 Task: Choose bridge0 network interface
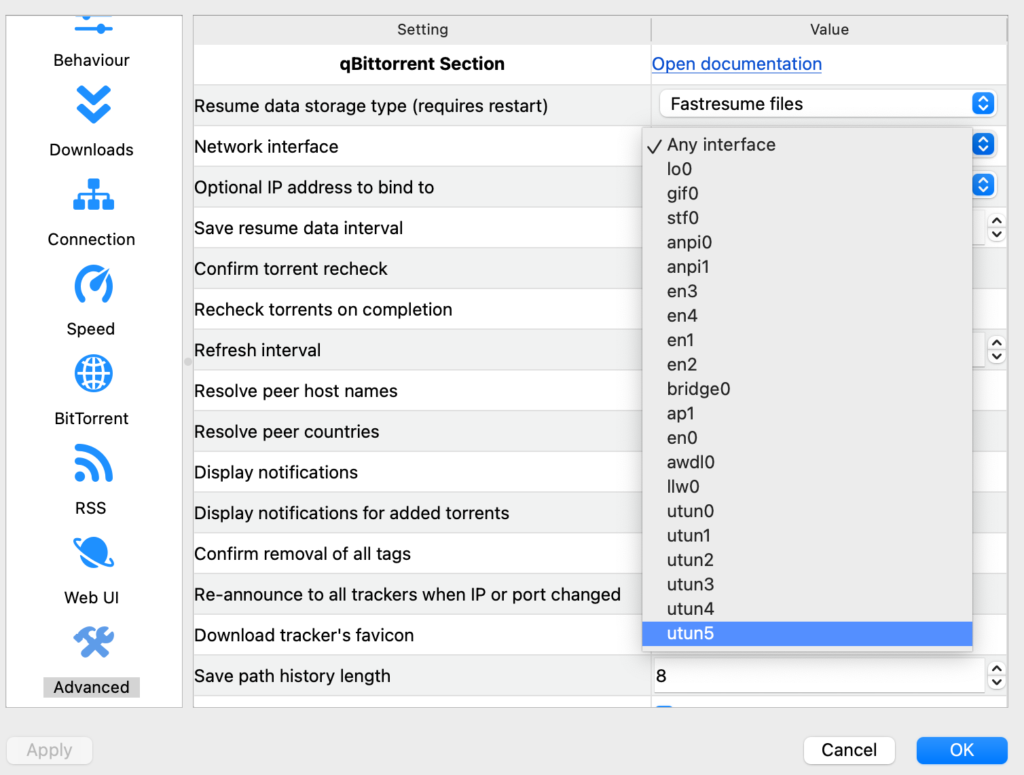click(x=807, y=389)
